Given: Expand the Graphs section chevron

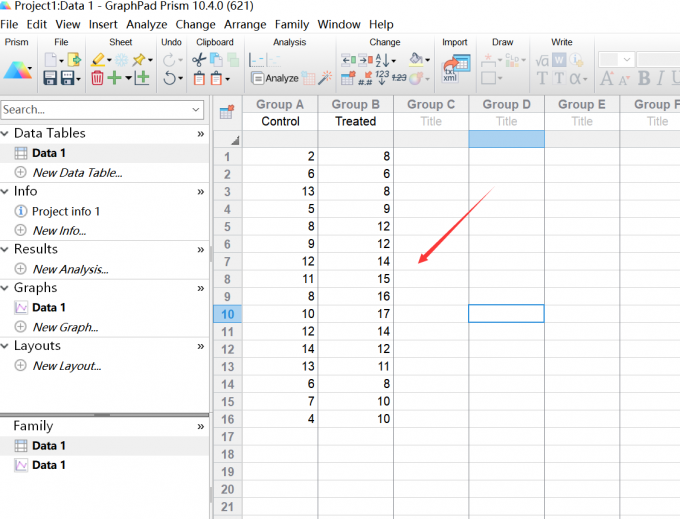Looking at the screenshot, I should [x=201, y=288].
